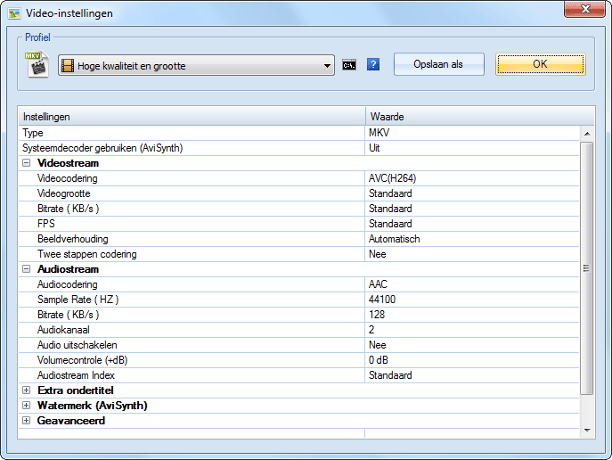Click Standaard value of Videogrootte
This screenshot has width=612, height=460.
pyautogui.click(x=390, y=194)
